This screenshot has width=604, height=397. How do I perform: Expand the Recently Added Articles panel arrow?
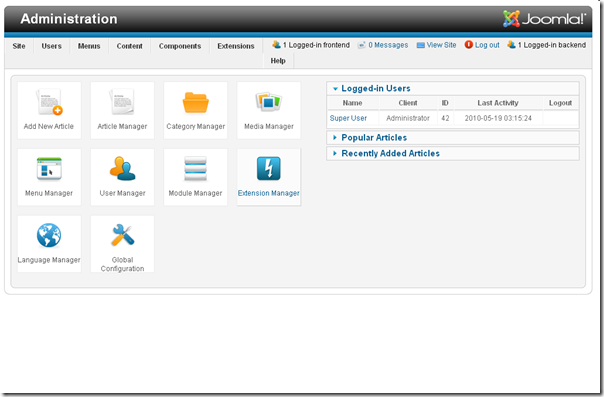tap(335, 153)
